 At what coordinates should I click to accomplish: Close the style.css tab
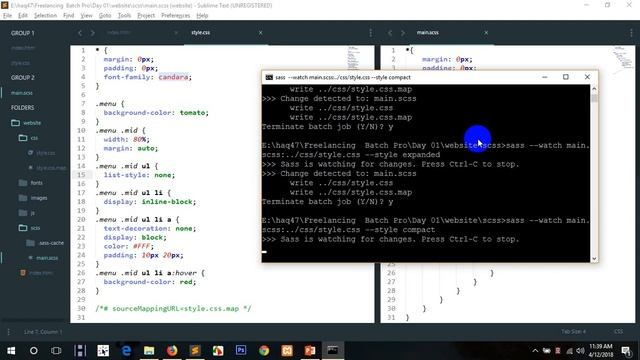tap(260, 33)
